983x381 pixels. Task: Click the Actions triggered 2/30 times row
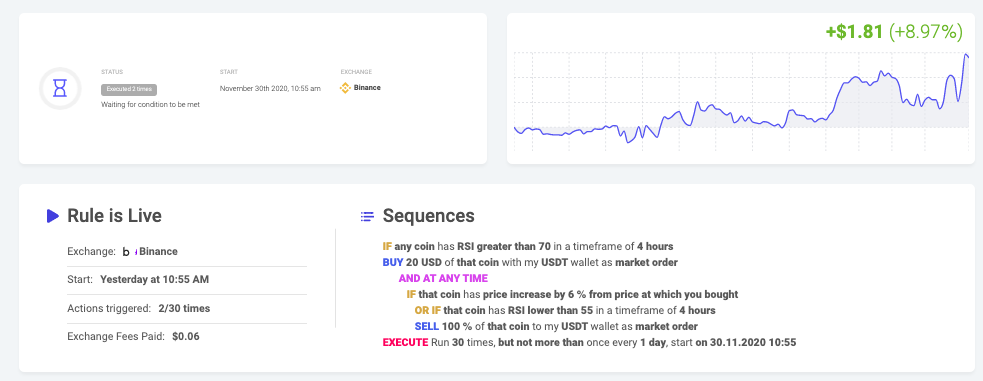click(187, 308)
